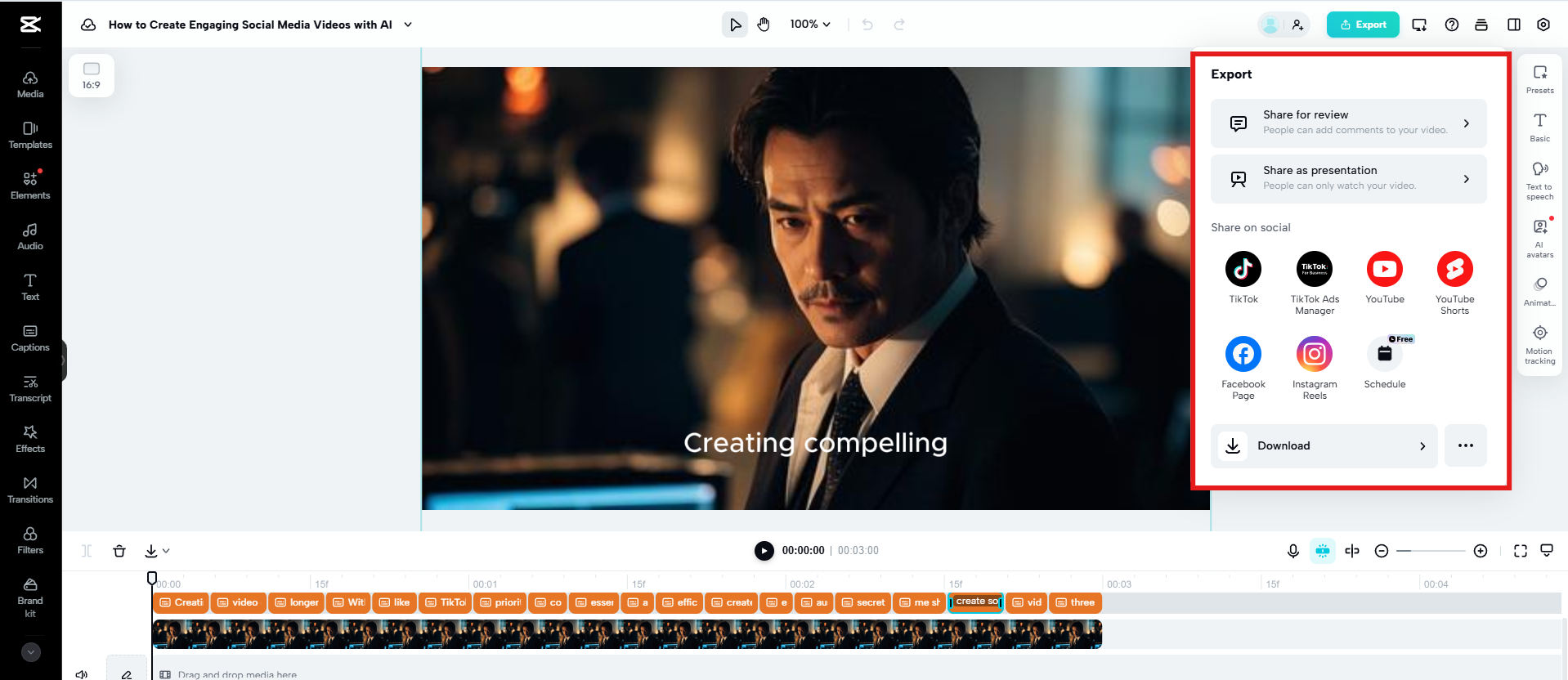Open the Presets tab
1568x680 pixels.
coord(1540,79)
